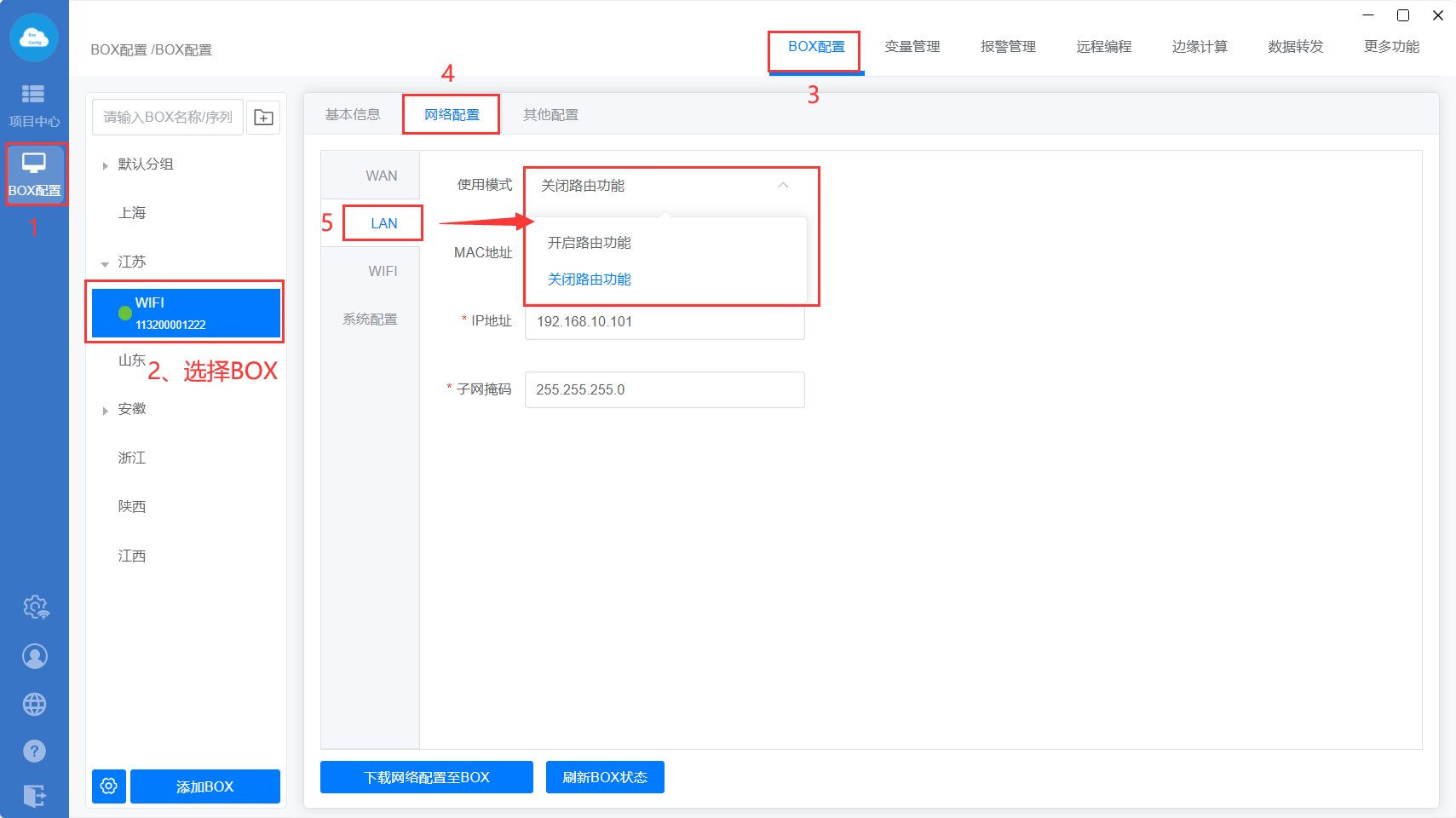The height and width of the screenshot is (818, 1456).
Task: Click the globe language icon in sidebar
Action: pos(35,705)
